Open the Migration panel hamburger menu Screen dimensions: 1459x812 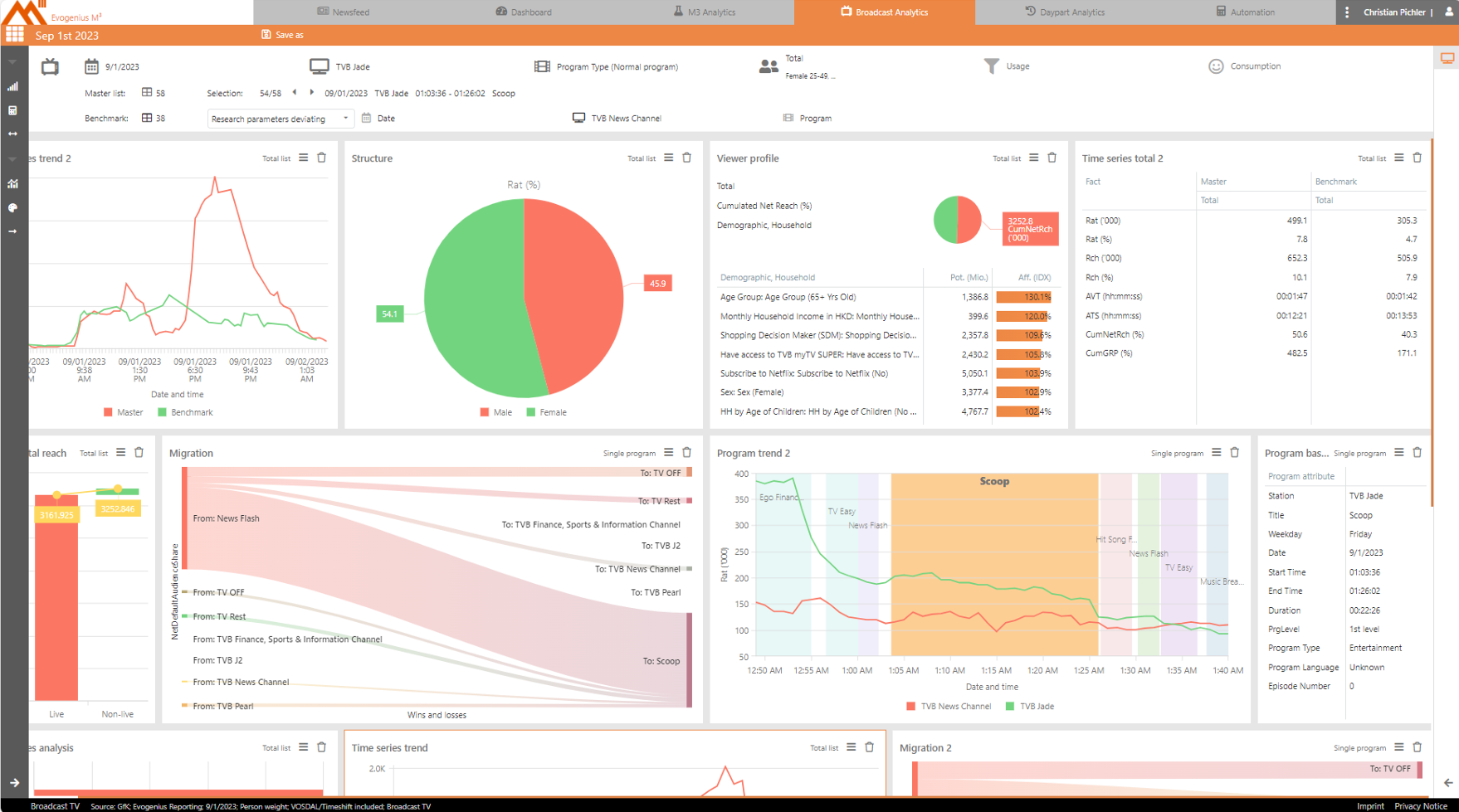669,452
